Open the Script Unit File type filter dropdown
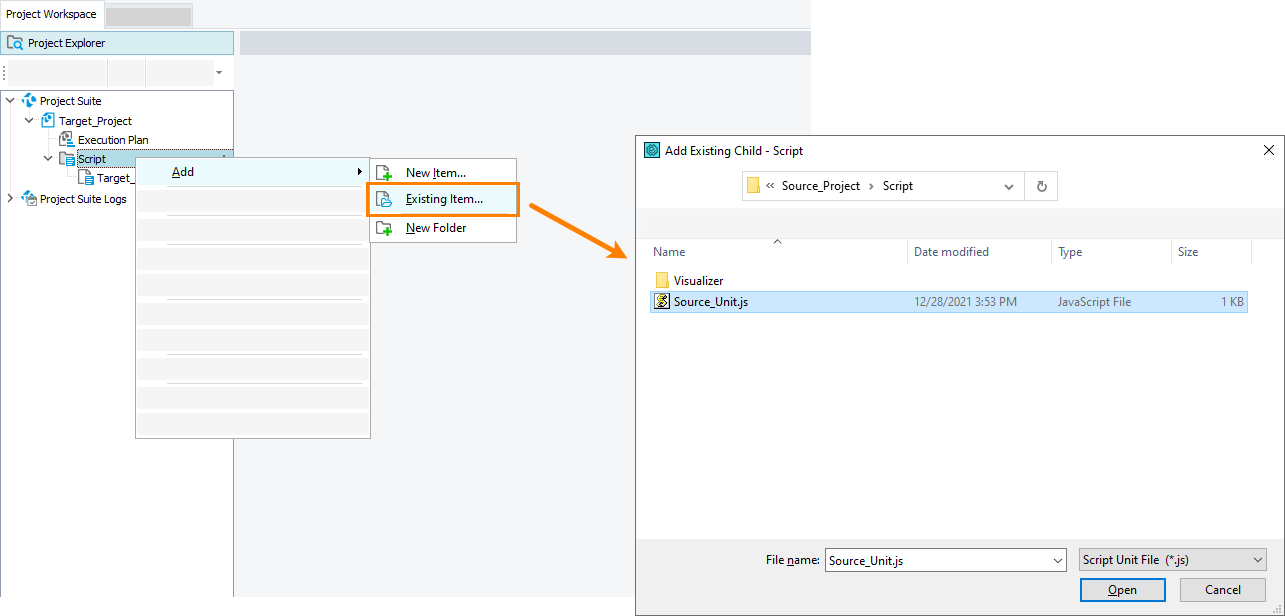 [x=1255, y=560]
